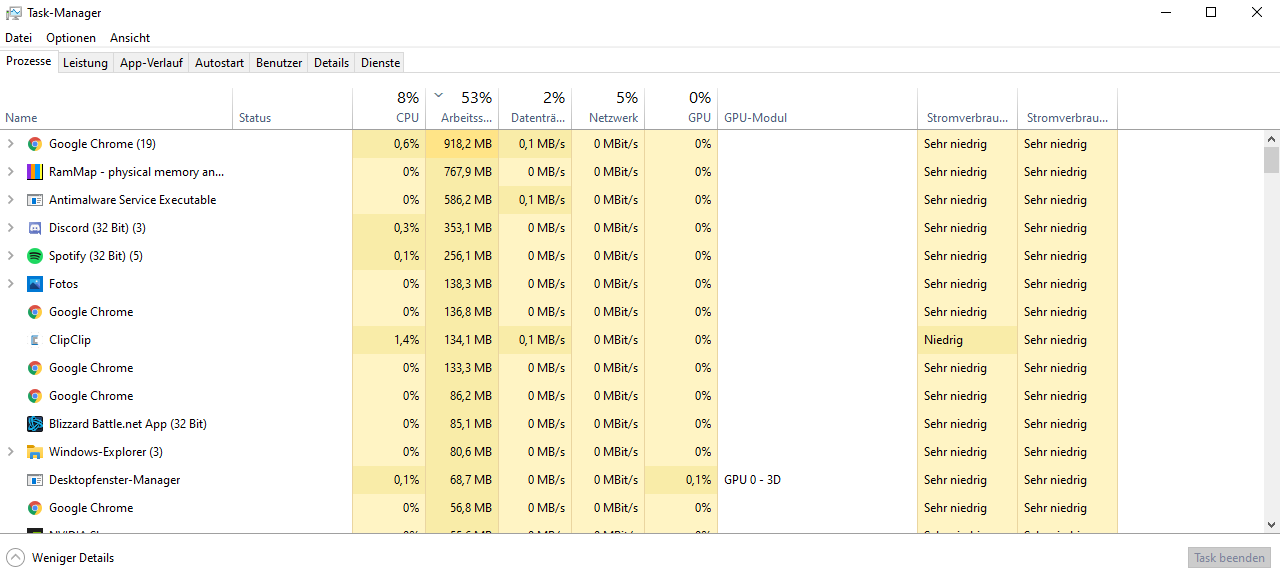Click the scrollbar down arrow

click(1271, 524)
